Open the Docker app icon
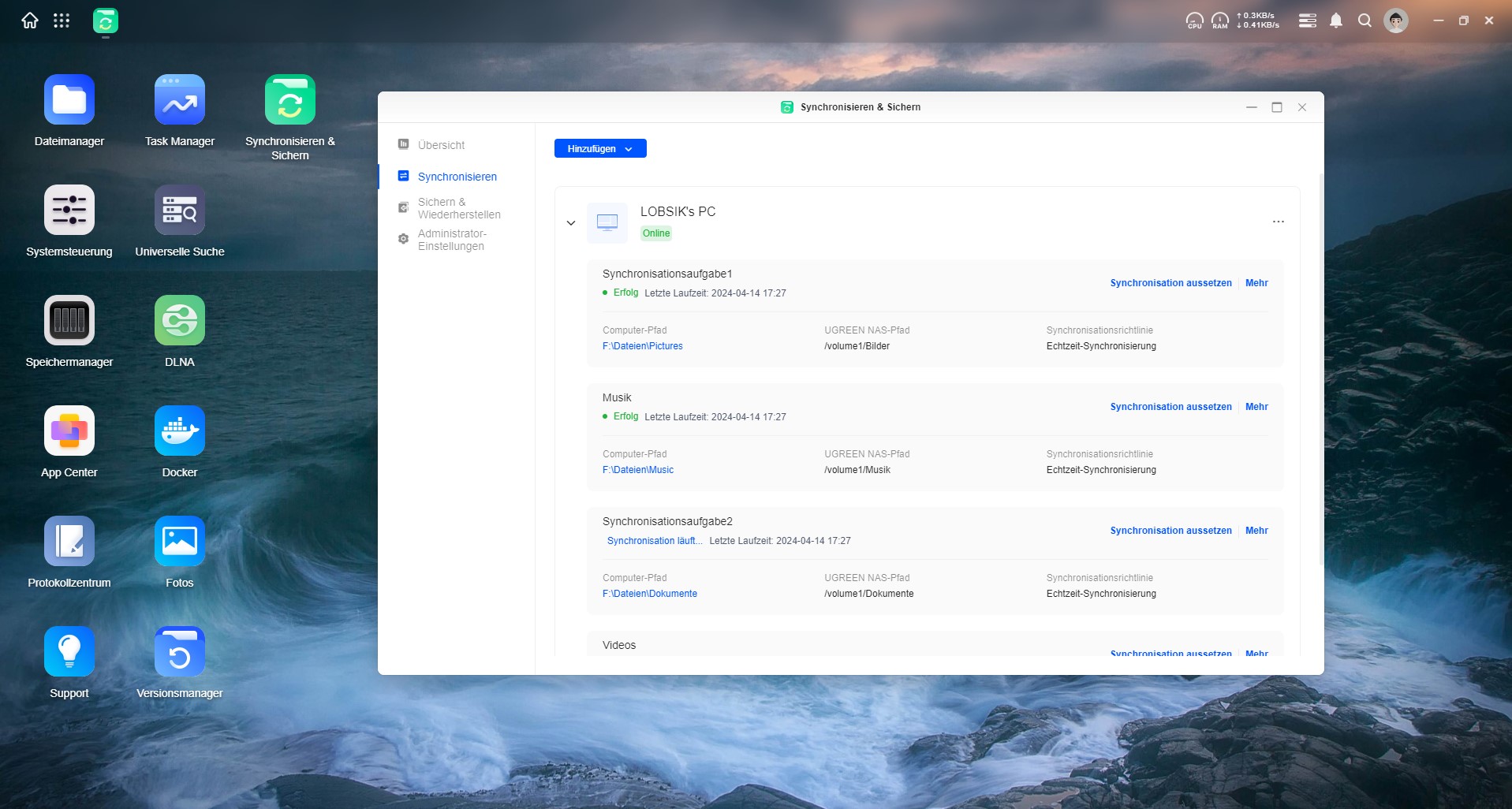 click(x=180, y=431)
